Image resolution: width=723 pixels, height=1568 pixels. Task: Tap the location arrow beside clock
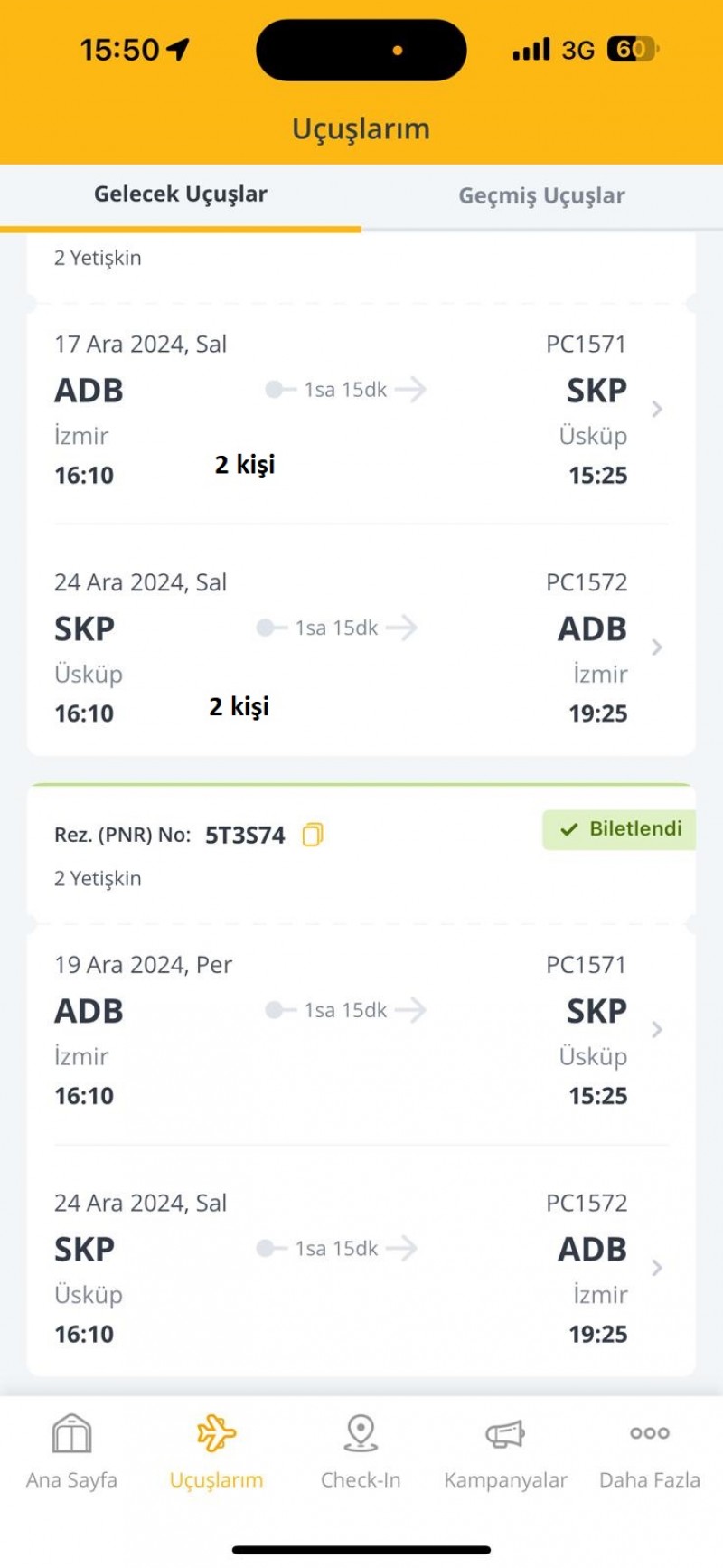tap(179, 49)
